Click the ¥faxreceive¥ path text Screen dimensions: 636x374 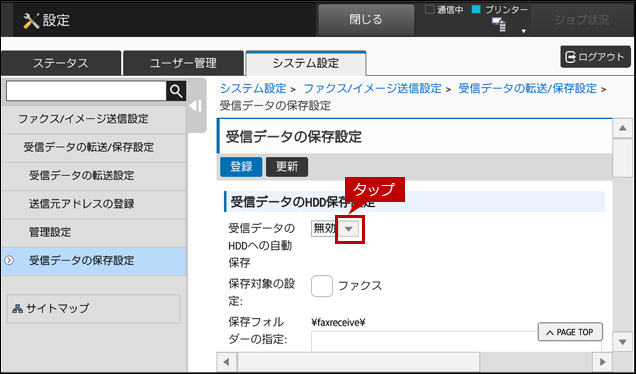[339, 323]
